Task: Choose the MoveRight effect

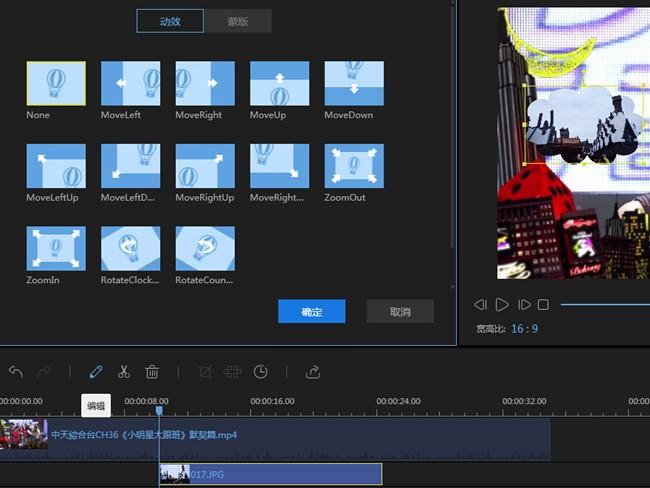Action: (x=205, y=83)
